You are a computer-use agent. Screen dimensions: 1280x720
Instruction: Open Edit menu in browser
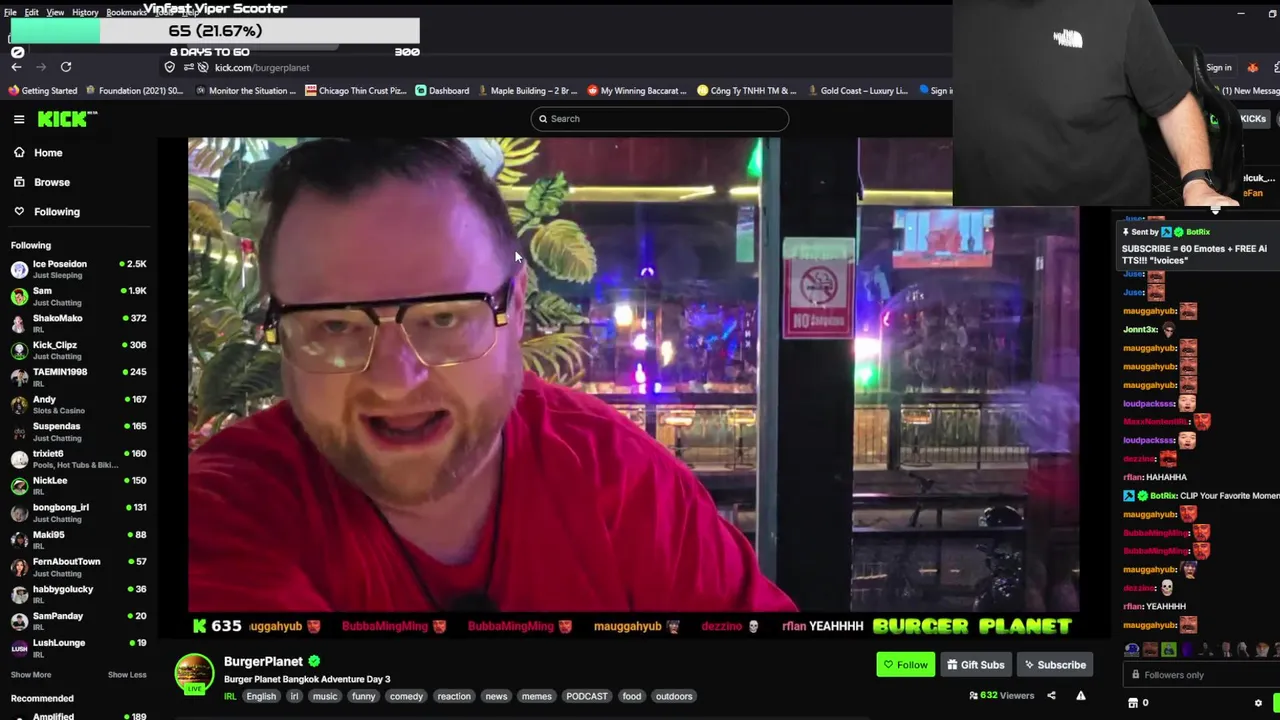tap(32, 12)
